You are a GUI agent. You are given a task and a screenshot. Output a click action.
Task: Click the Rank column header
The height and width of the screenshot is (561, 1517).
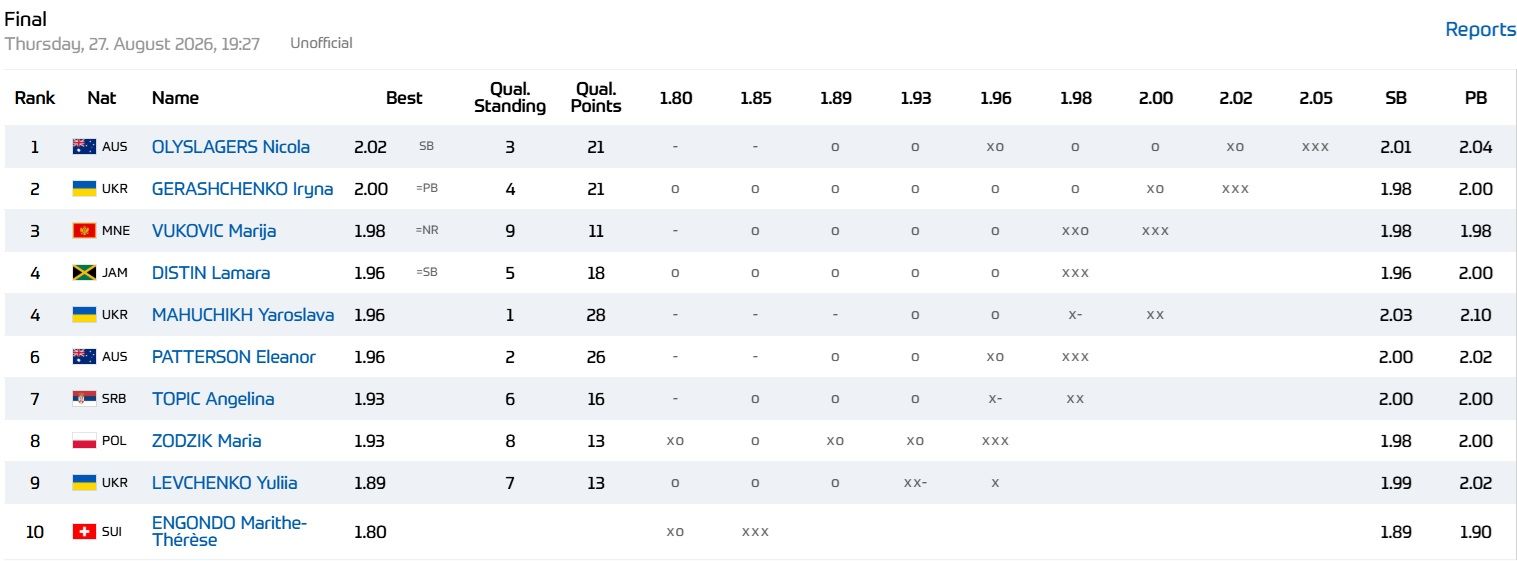[x=35, y=98]
